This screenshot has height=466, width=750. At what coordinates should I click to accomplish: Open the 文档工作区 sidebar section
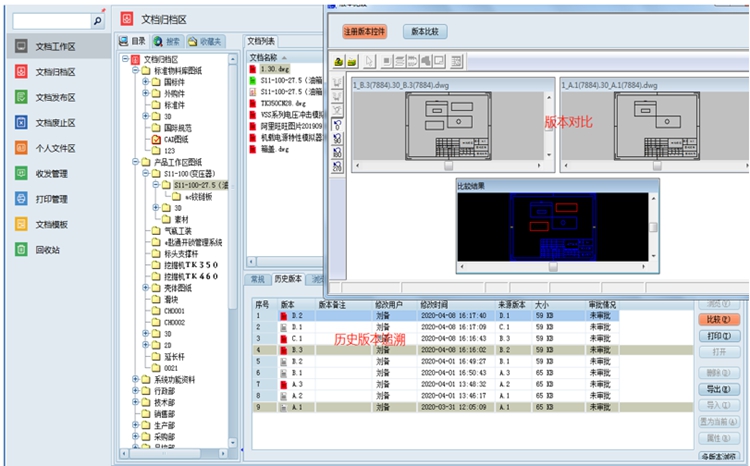(55, 47)
